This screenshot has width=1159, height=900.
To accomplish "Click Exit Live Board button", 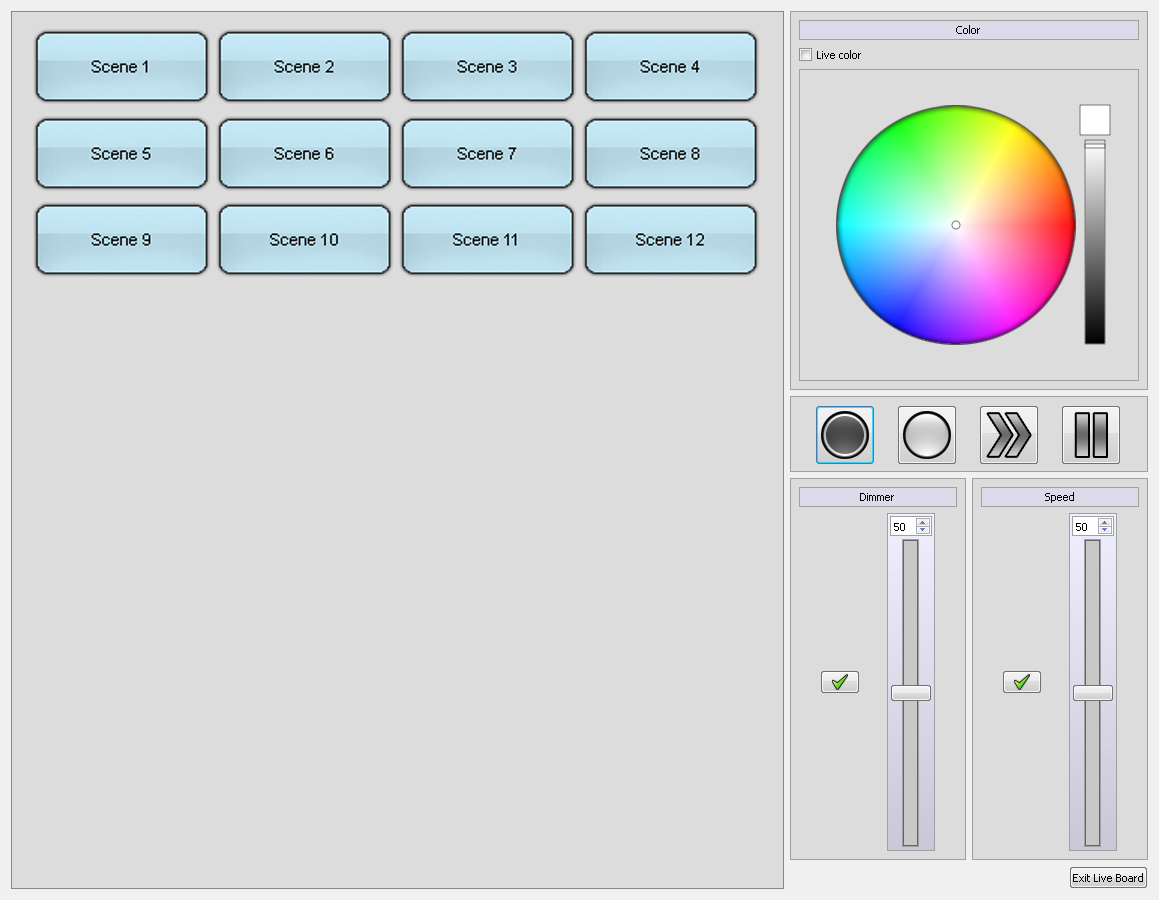I will pyautogui.click(x=1108, y=878).
